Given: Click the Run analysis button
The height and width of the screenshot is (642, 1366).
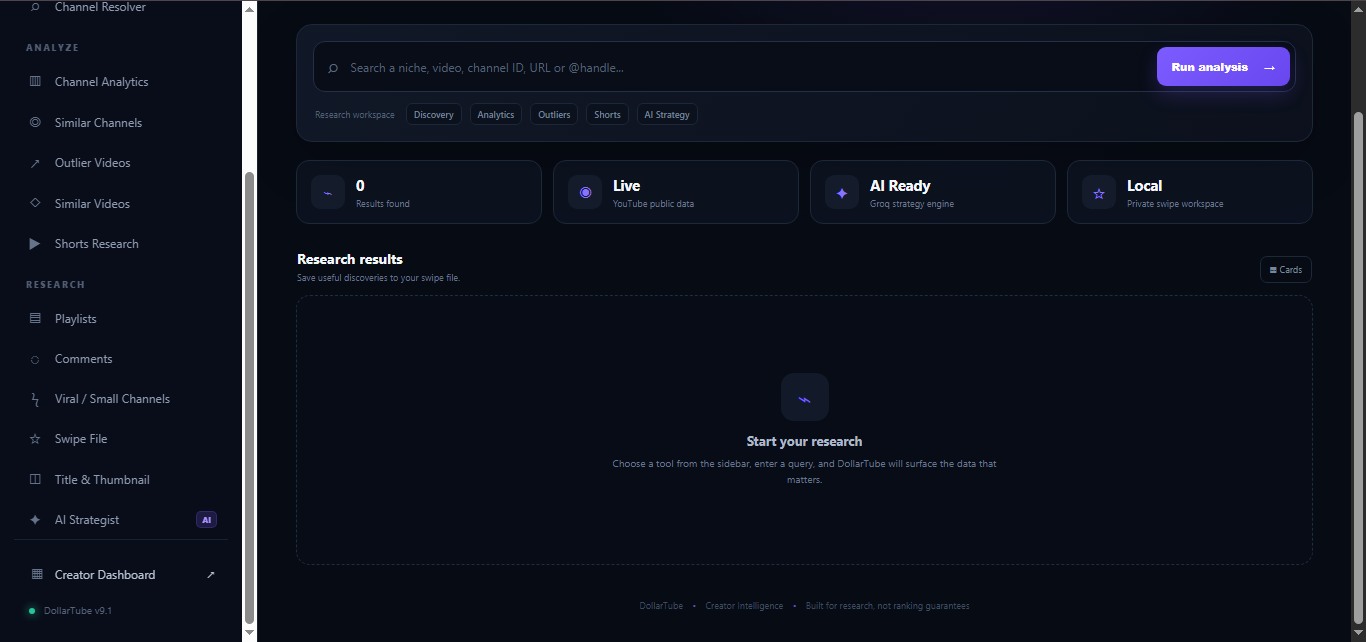Looking at the screenshot, I should click(x=1223, y=67).
